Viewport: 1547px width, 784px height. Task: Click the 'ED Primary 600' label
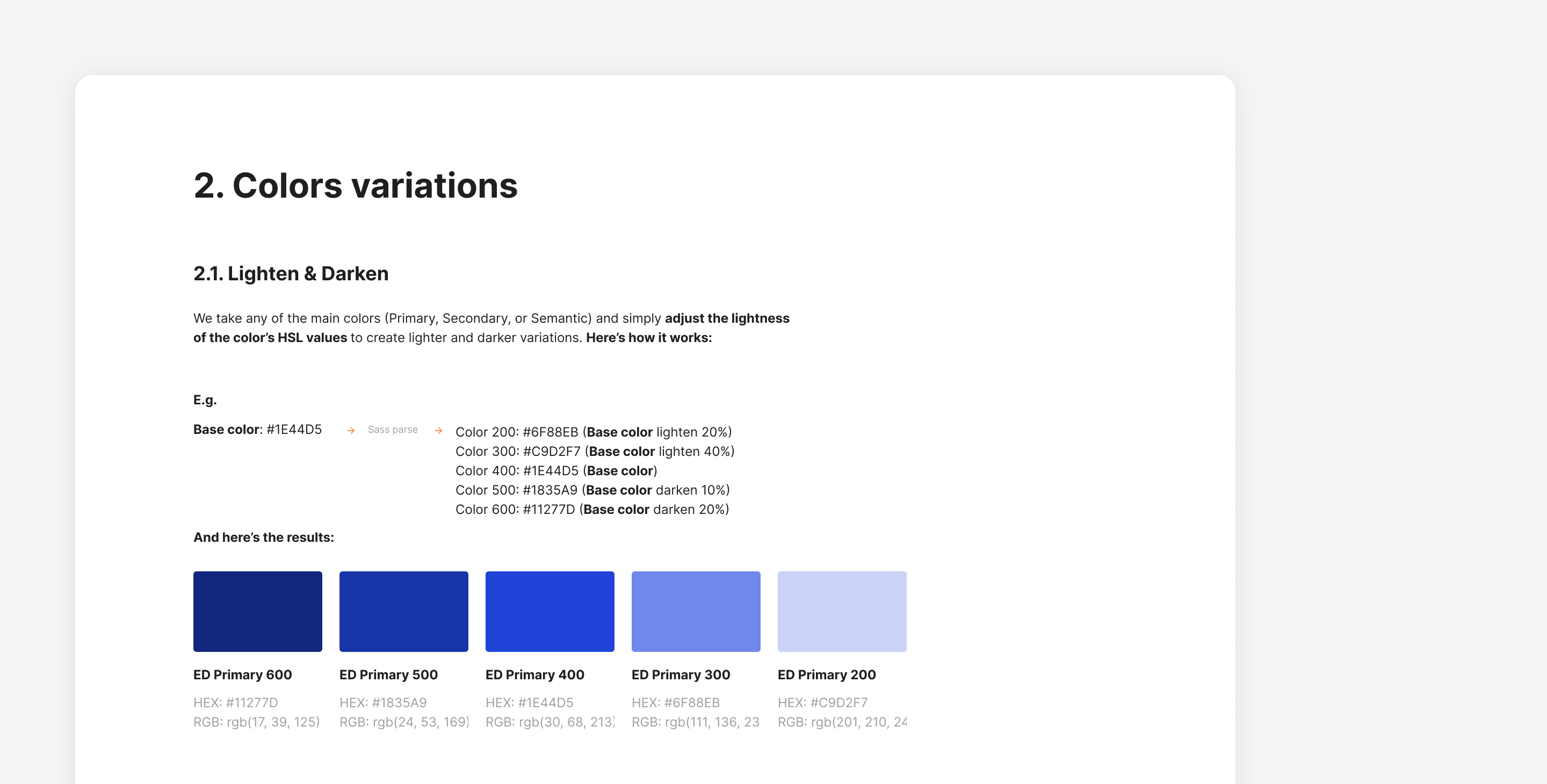[243, 675]
